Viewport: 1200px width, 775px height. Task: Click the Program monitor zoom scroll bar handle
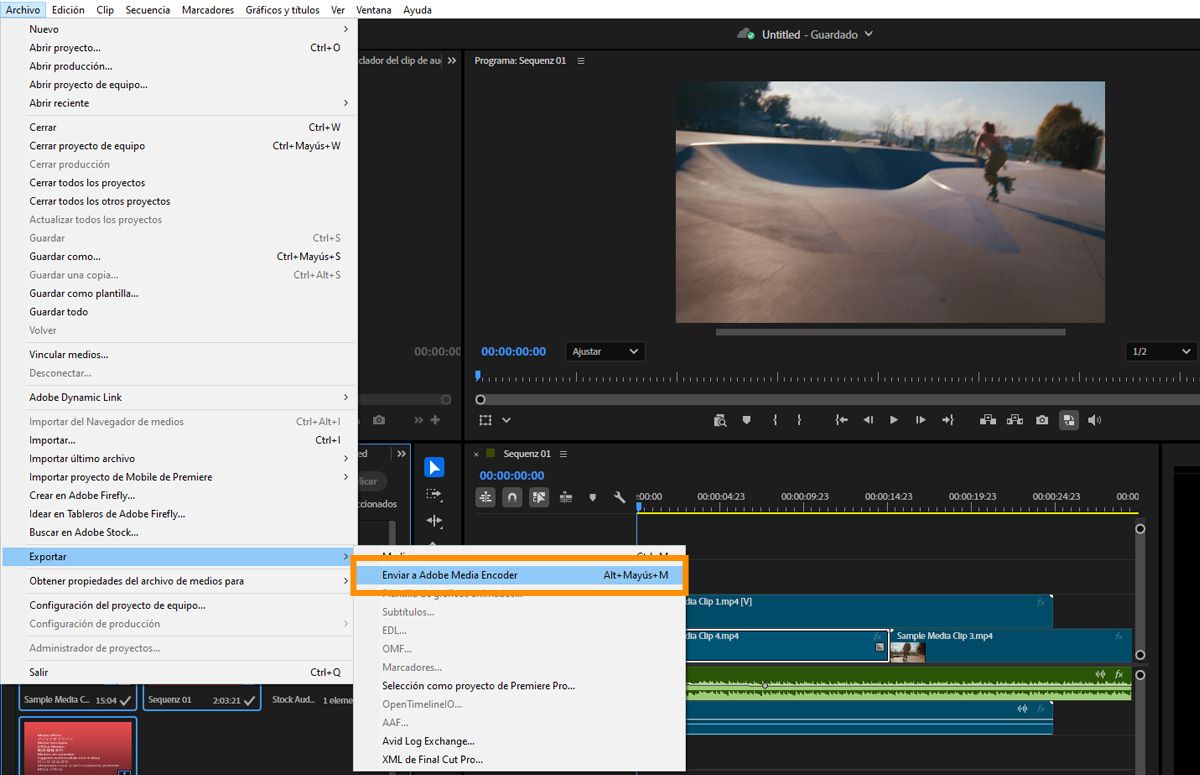[x=480, y=399]
